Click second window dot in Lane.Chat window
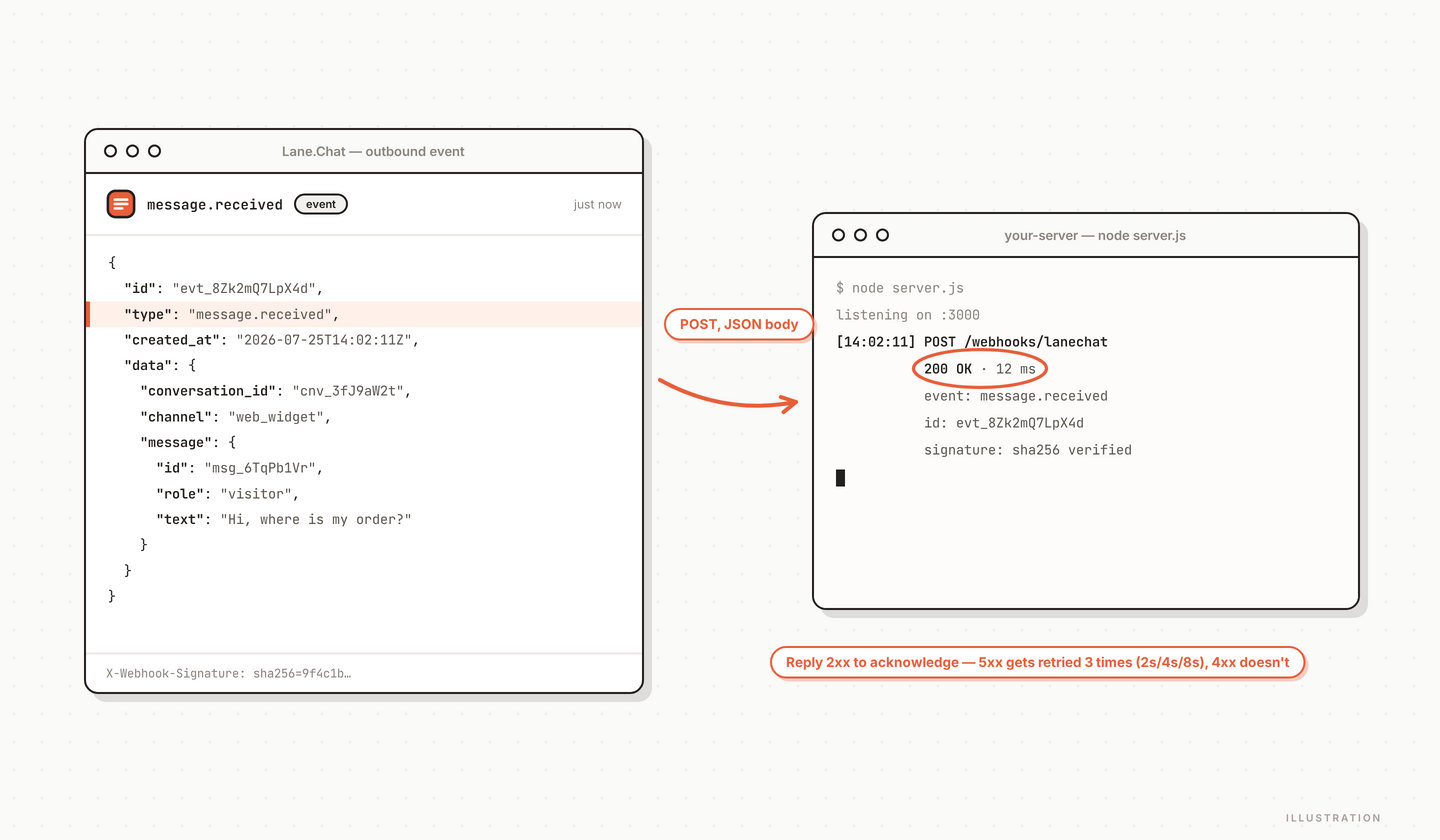The width and height of the screenshot is (1440, 840). click(132, 151)
